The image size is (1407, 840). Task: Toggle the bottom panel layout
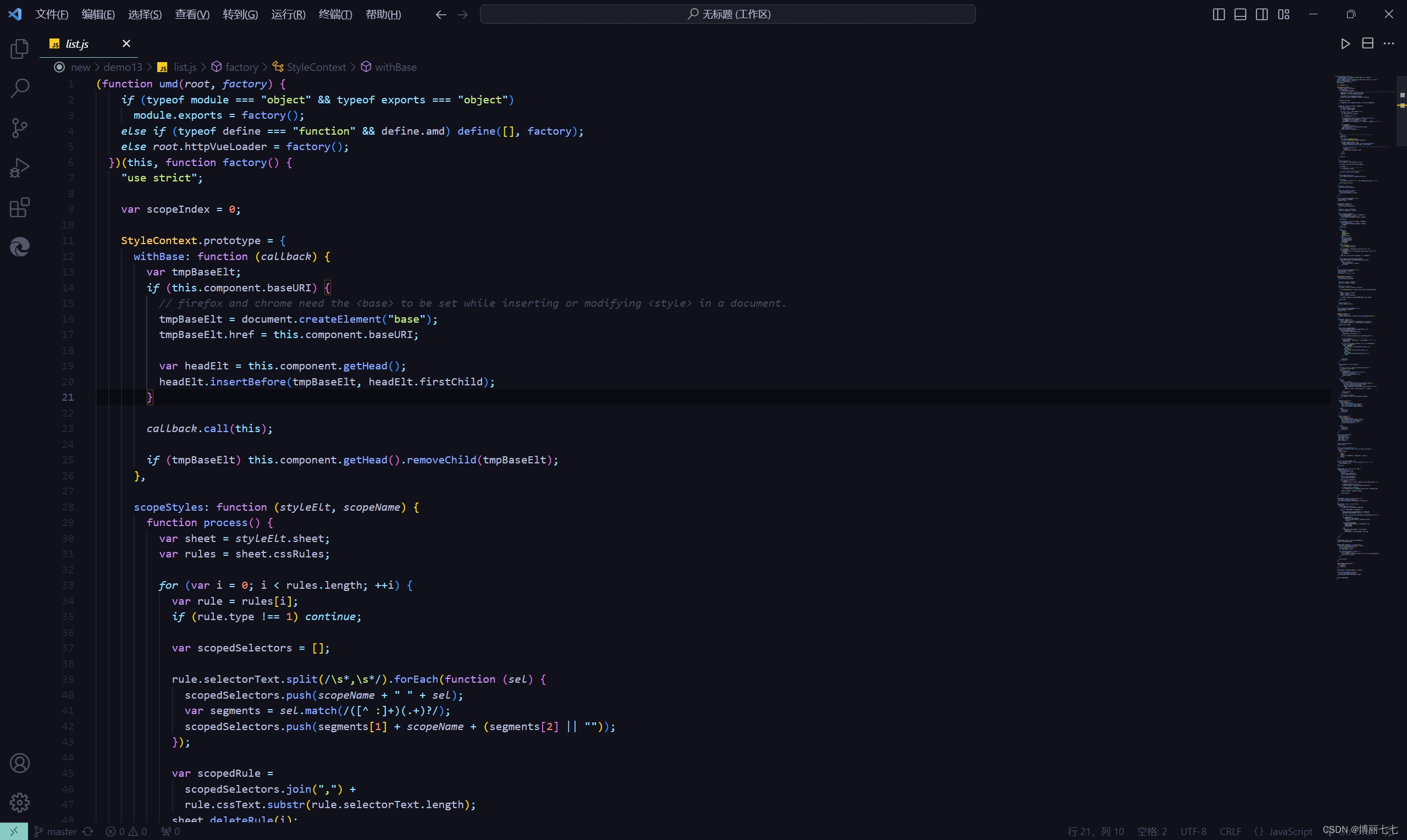click(x=1240, y=14)
